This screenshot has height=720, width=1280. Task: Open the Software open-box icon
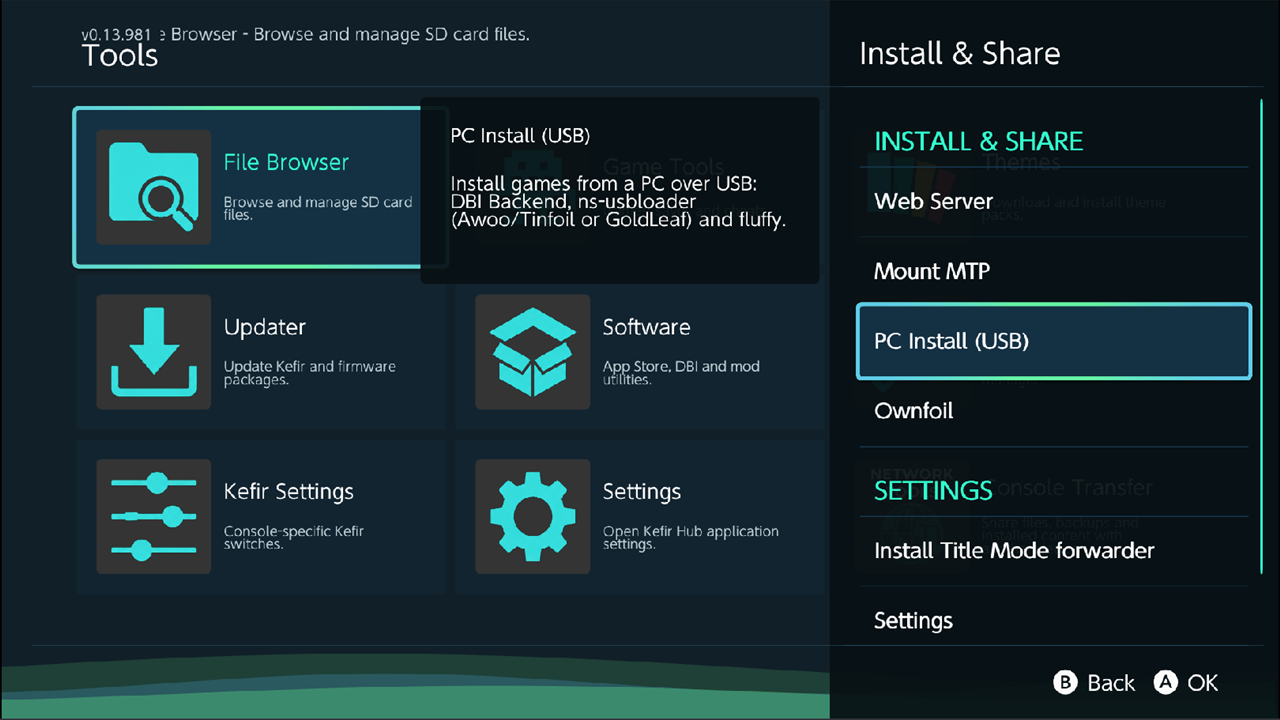tap(532, 352)
